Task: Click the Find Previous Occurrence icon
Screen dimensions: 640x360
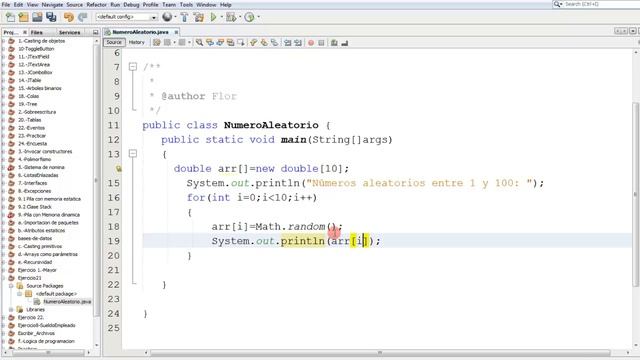Action: pos(210,42)
